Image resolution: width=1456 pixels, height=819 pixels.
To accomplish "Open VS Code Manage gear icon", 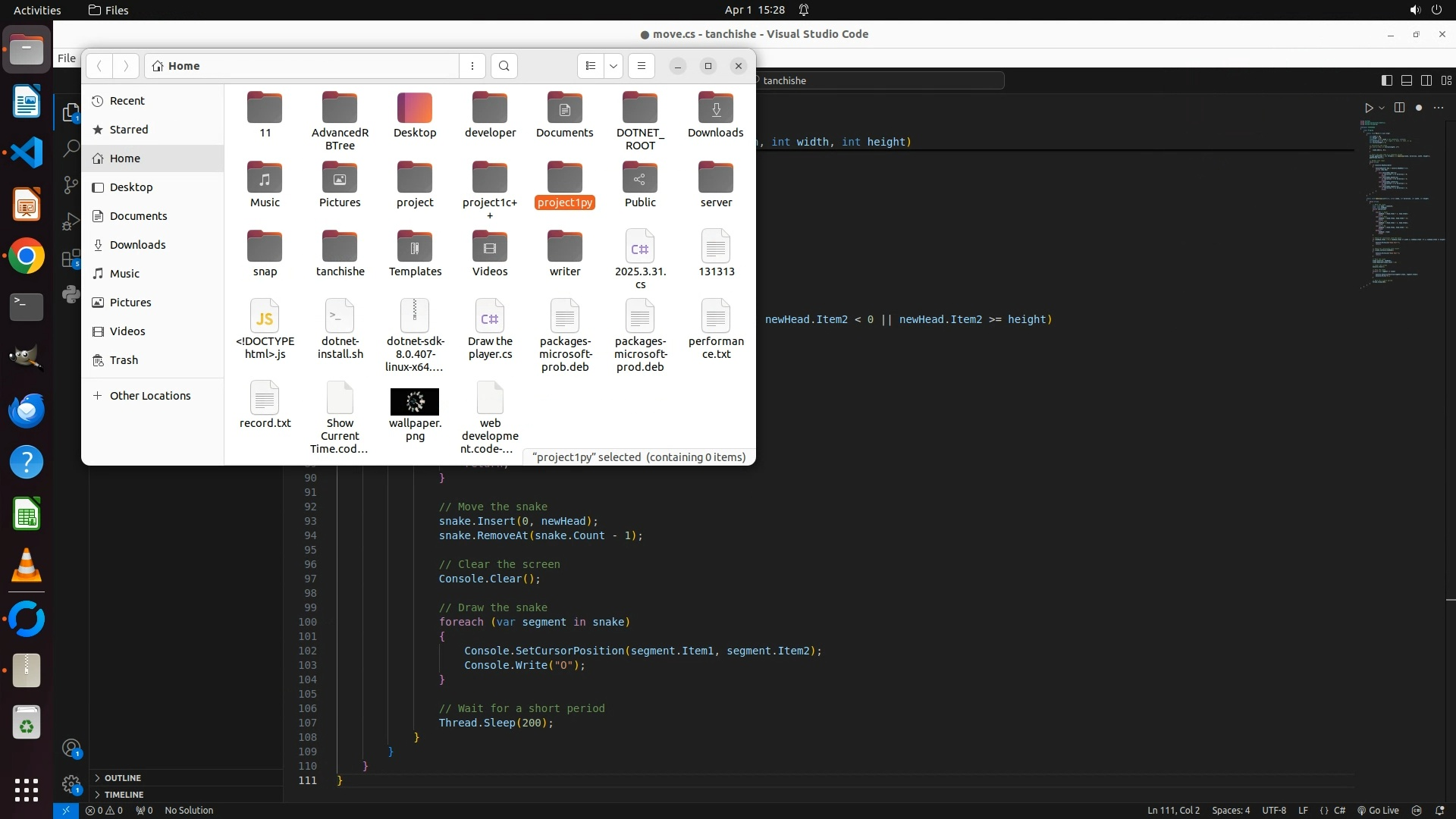I will click(71, 784).
